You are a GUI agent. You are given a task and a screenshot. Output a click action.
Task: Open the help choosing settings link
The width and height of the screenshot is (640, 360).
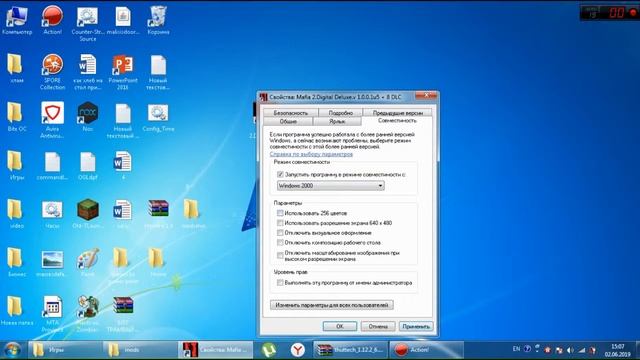coord(311,154)
